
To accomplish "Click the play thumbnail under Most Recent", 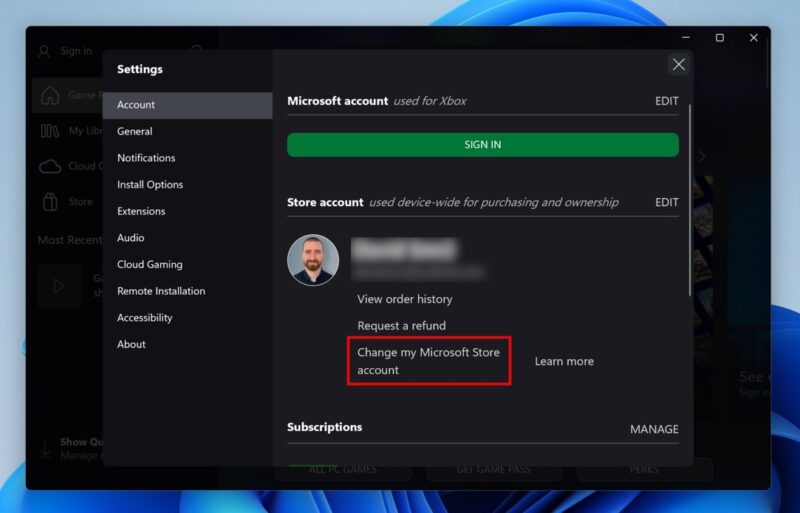I will point(59,286).
